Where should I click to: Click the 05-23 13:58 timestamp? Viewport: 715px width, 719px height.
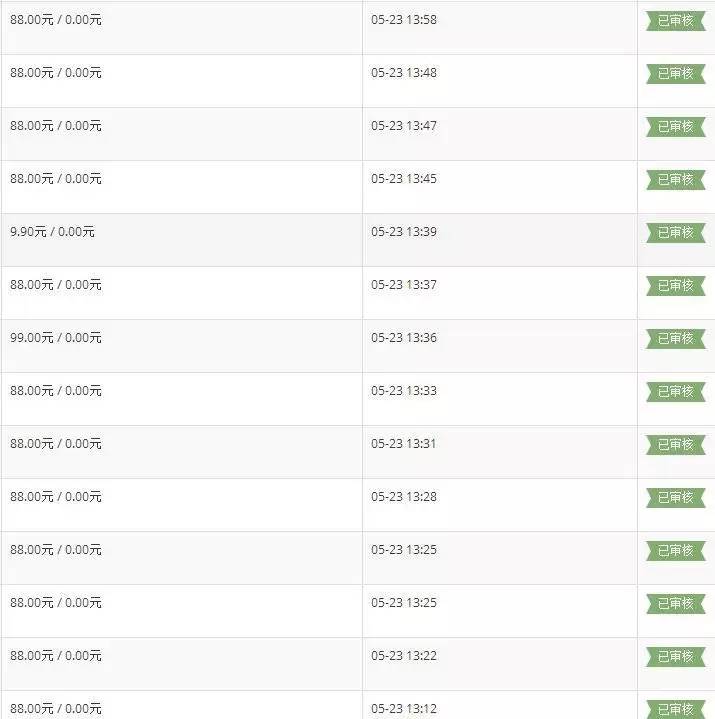coord(404,20)
